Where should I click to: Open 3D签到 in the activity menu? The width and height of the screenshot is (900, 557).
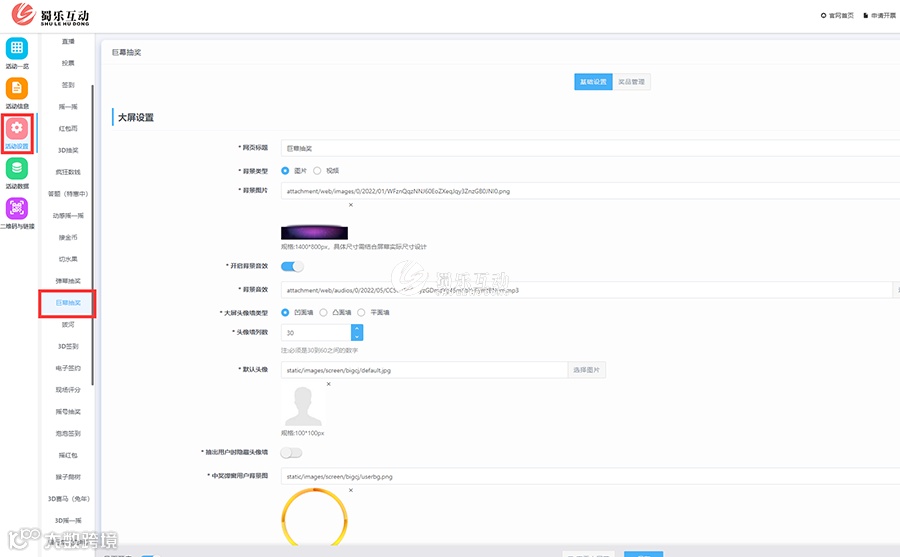pyautogui.click(x=68, y=346)
